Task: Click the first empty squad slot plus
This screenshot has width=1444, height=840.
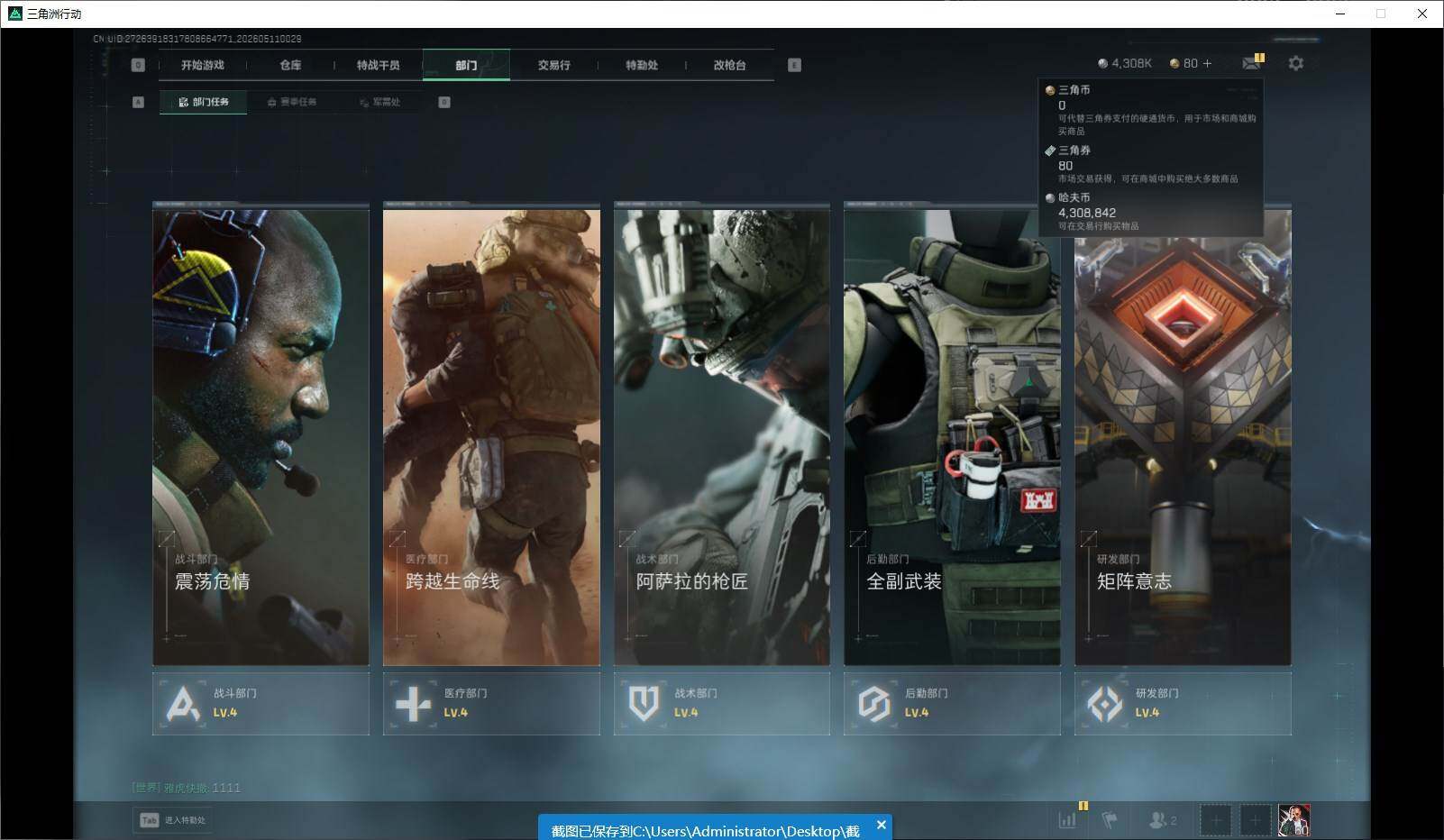Action: coord(1215,820)
